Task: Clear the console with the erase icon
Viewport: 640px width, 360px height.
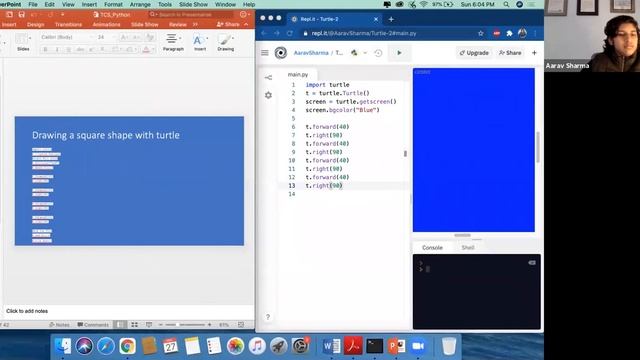Action: pos(531,263)
